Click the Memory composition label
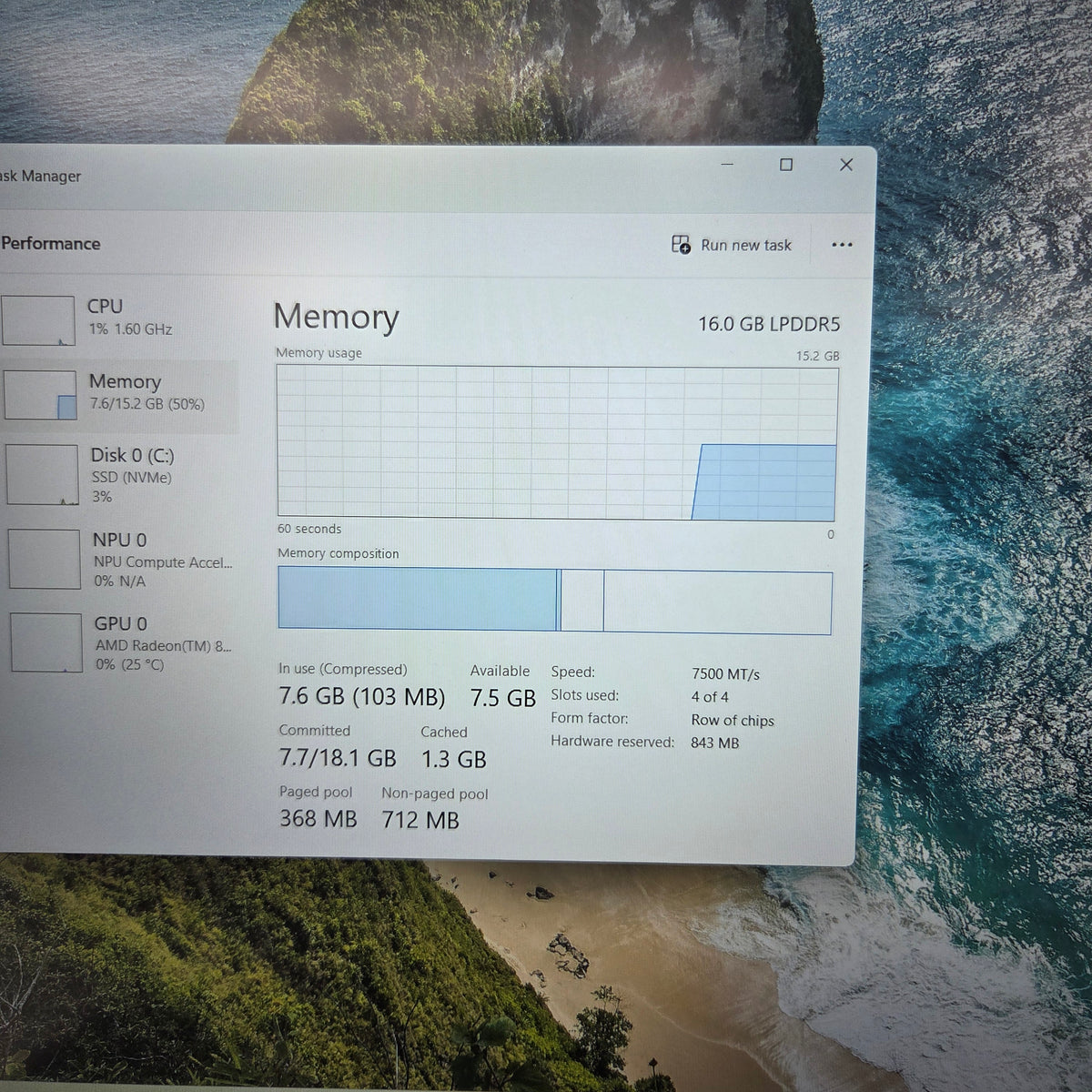Screen dimensions: 1092x1092 pyautogui.click(x=339, y=553)
